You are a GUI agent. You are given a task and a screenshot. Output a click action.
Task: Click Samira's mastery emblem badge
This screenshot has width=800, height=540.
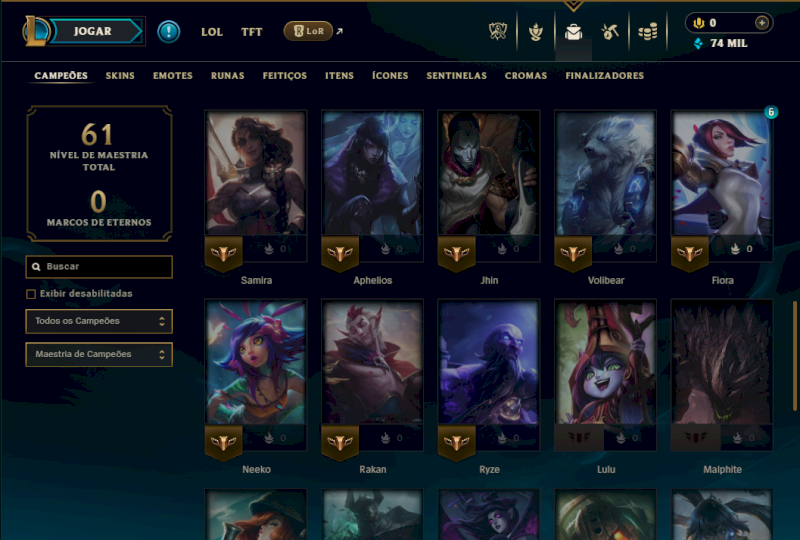pyautogui.click(x=223, y=253)
